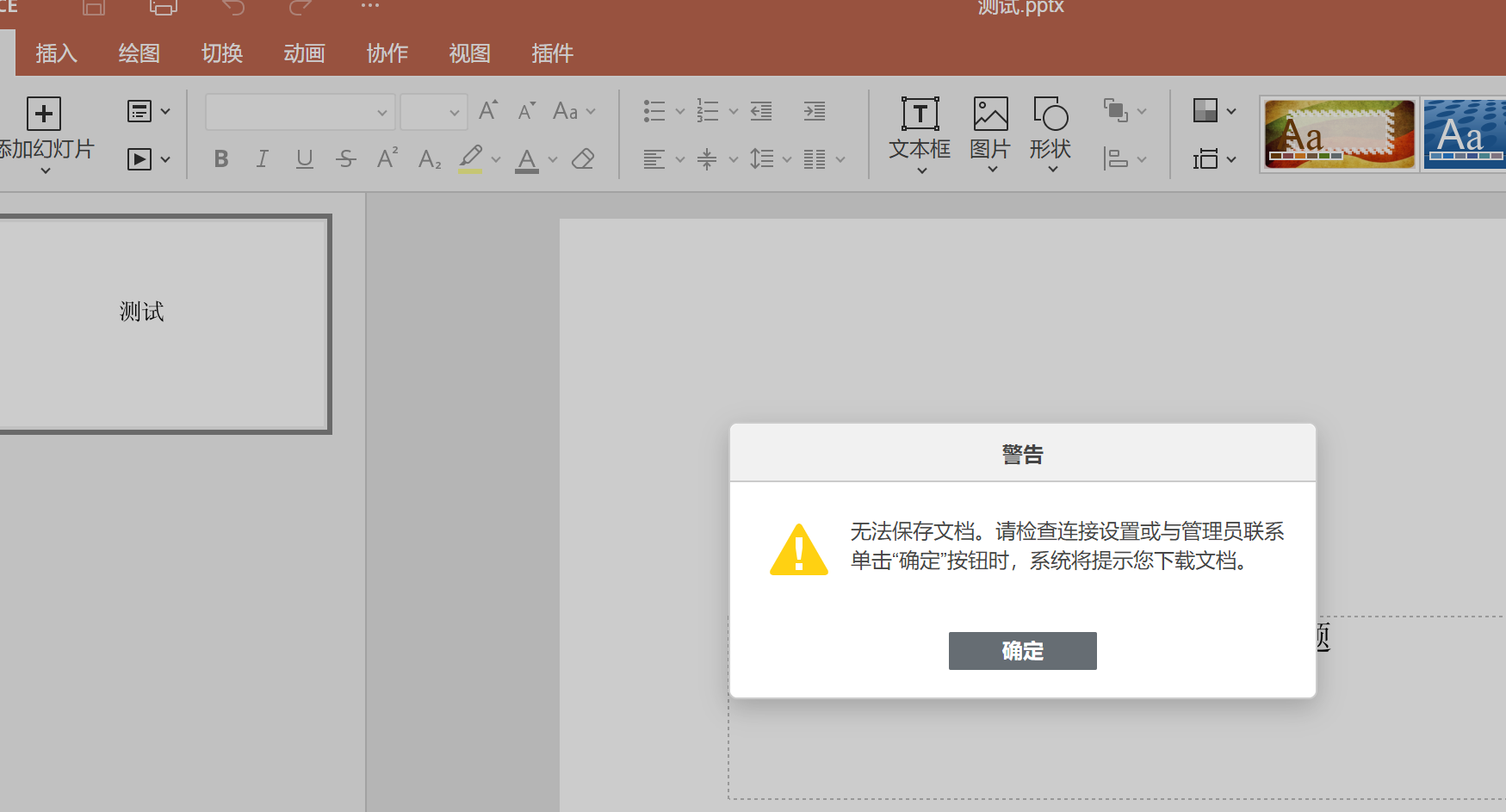Open the 视图 tab

click(x=469, y=53)
